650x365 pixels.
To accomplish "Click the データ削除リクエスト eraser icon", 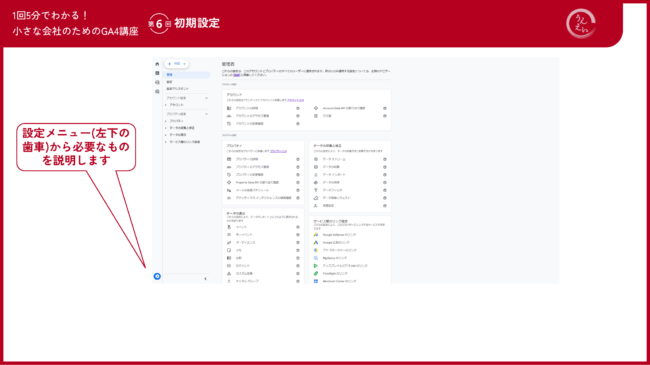I will point(316,198).
